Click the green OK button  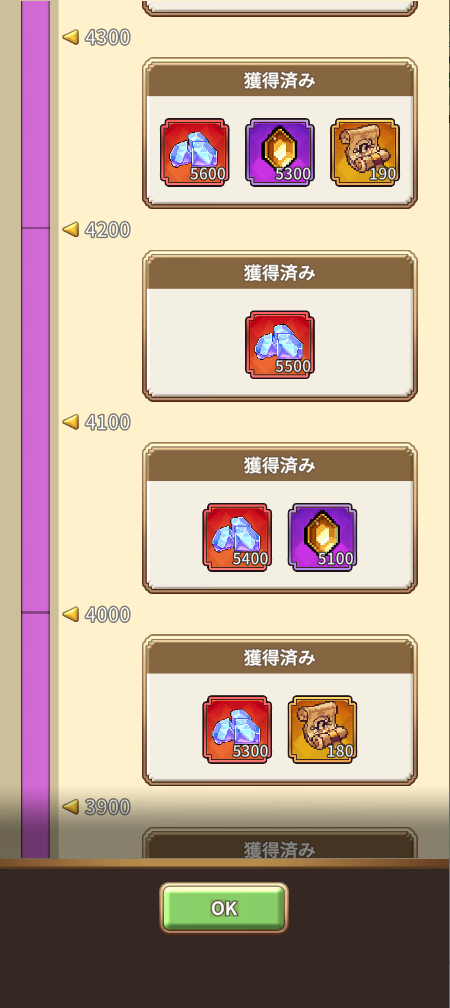pyautogui.click(x=224, y=908)
